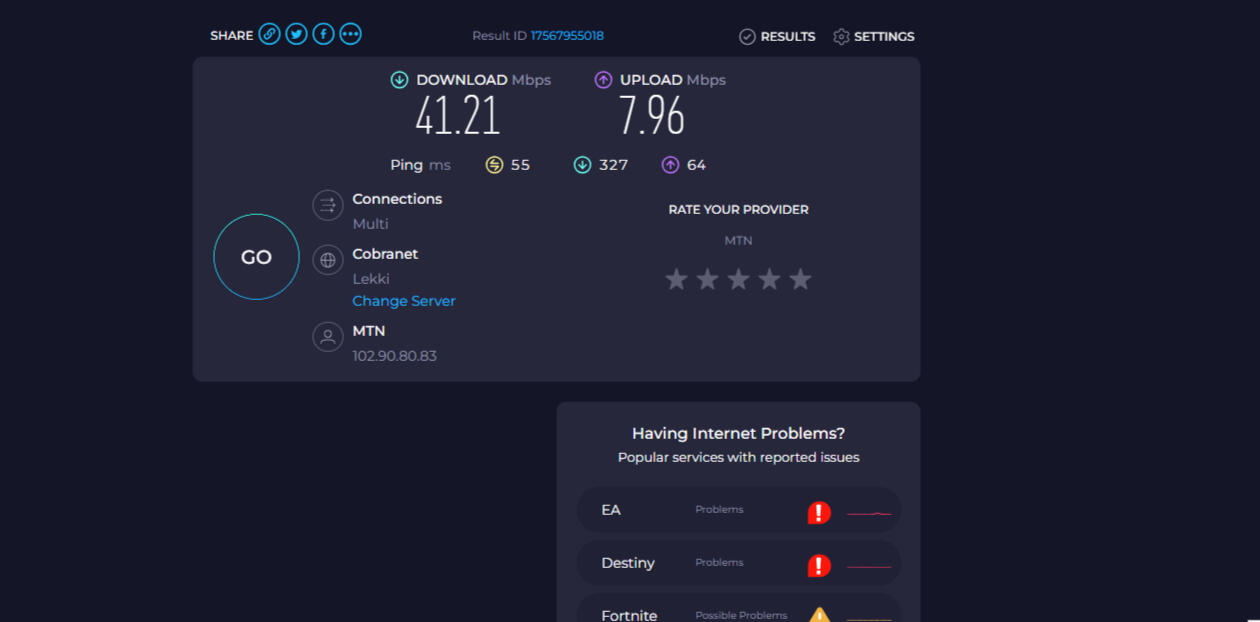Click the globe server icon
The image size is (1260, 622).
click(x=328, y=260)
